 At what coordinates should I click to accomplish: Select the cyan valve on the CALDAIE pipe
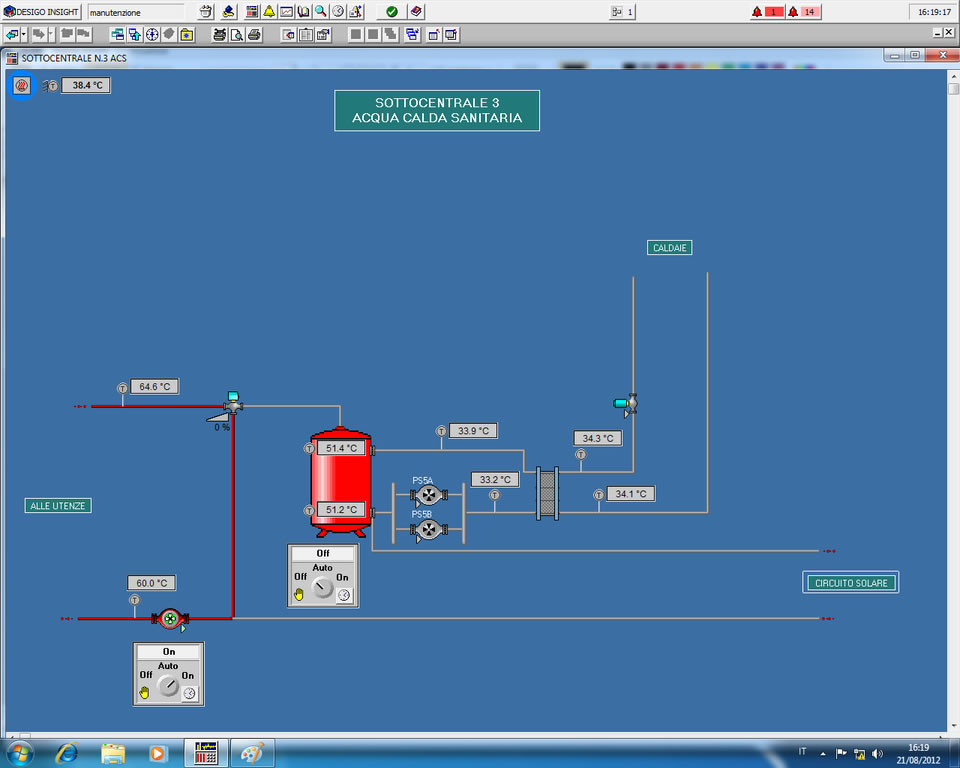tap(627, 404)
